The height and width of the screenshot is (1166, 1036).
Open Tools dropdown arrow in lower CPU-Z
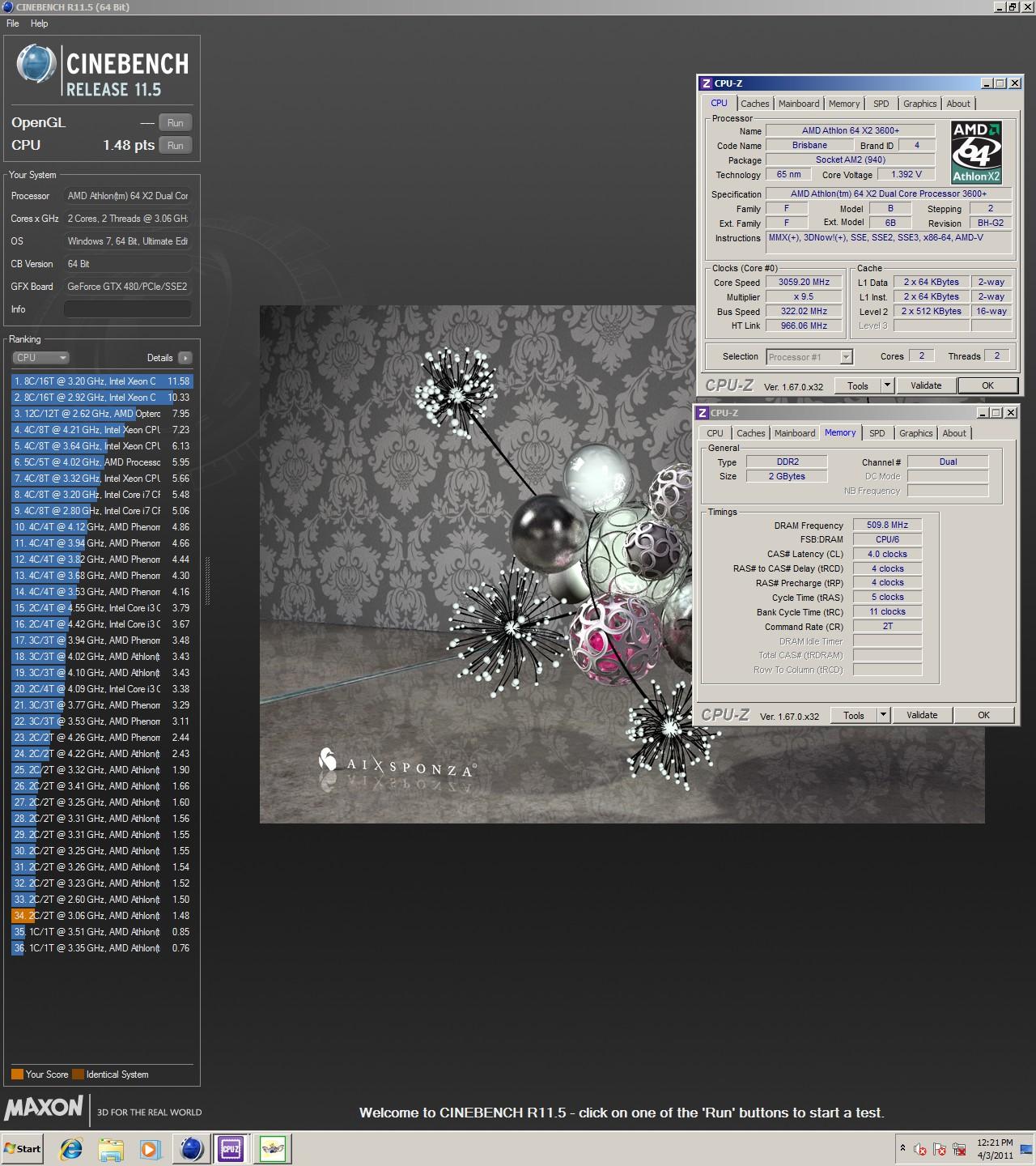pyautogui.click(x=883, y=716)
